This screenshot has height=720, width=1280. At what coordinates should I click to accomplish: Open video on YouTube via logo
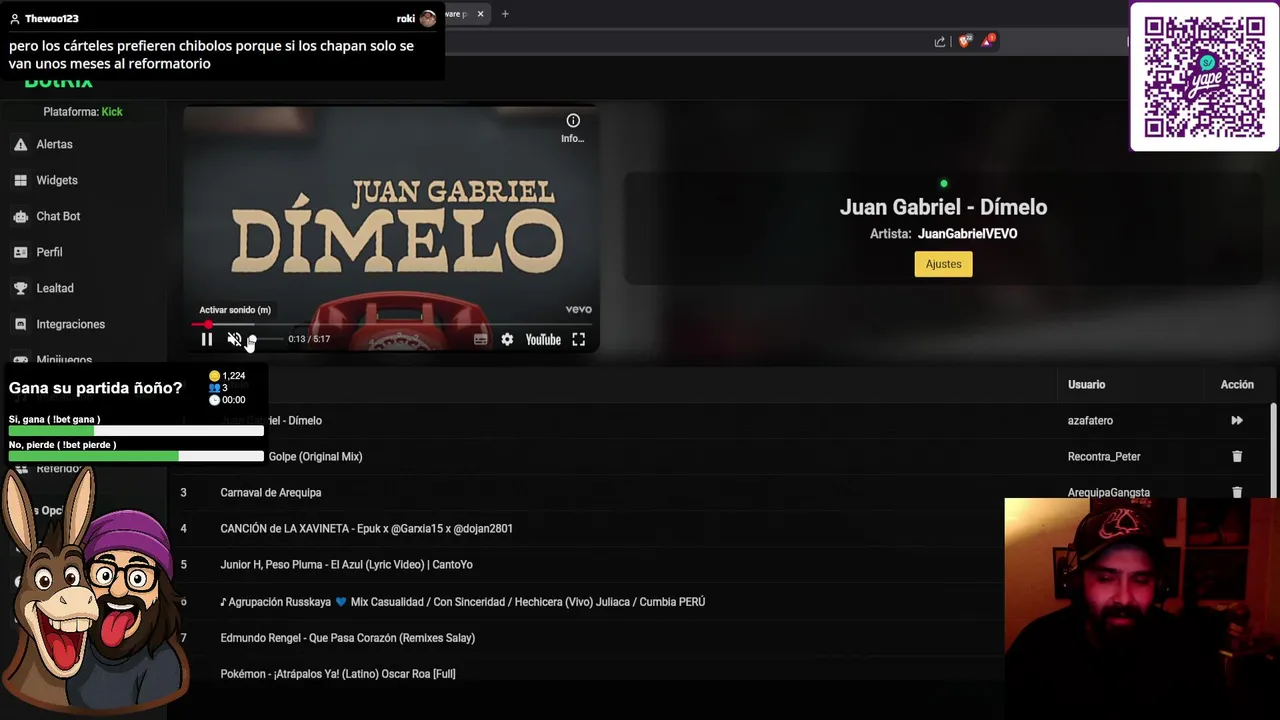pyautogui.click(x=543, y=339)
